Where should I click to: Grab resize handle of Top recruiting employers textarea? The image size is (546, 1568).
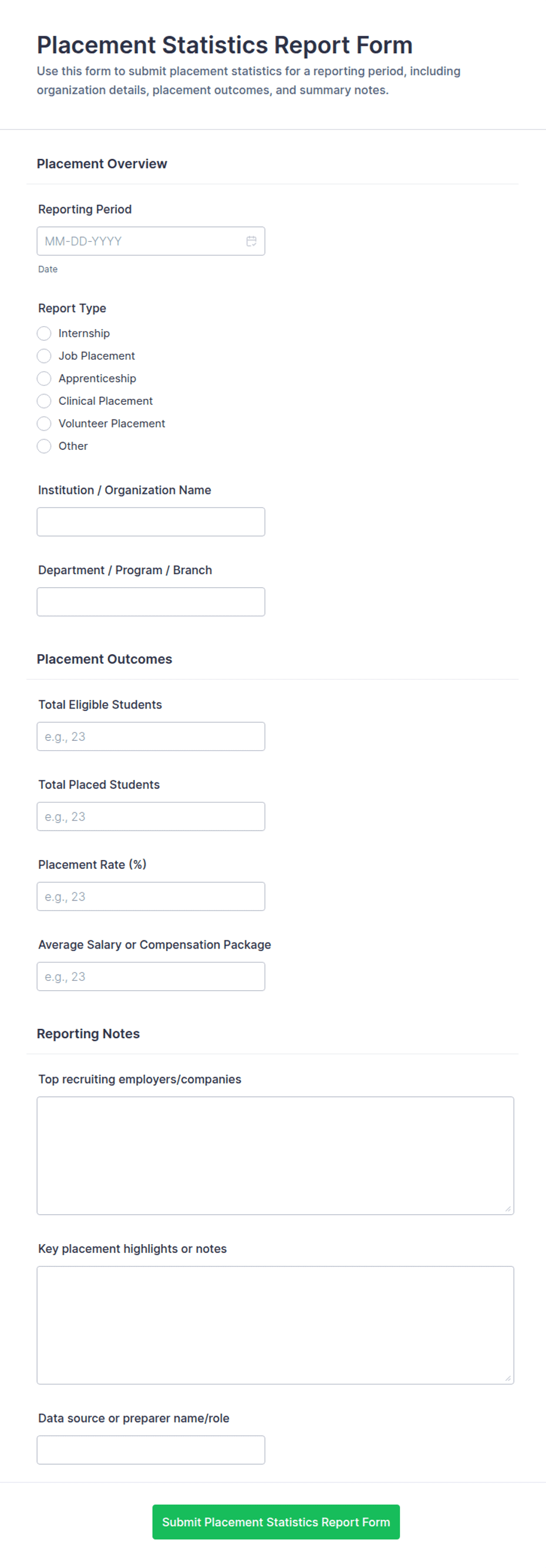point(508,1209)
